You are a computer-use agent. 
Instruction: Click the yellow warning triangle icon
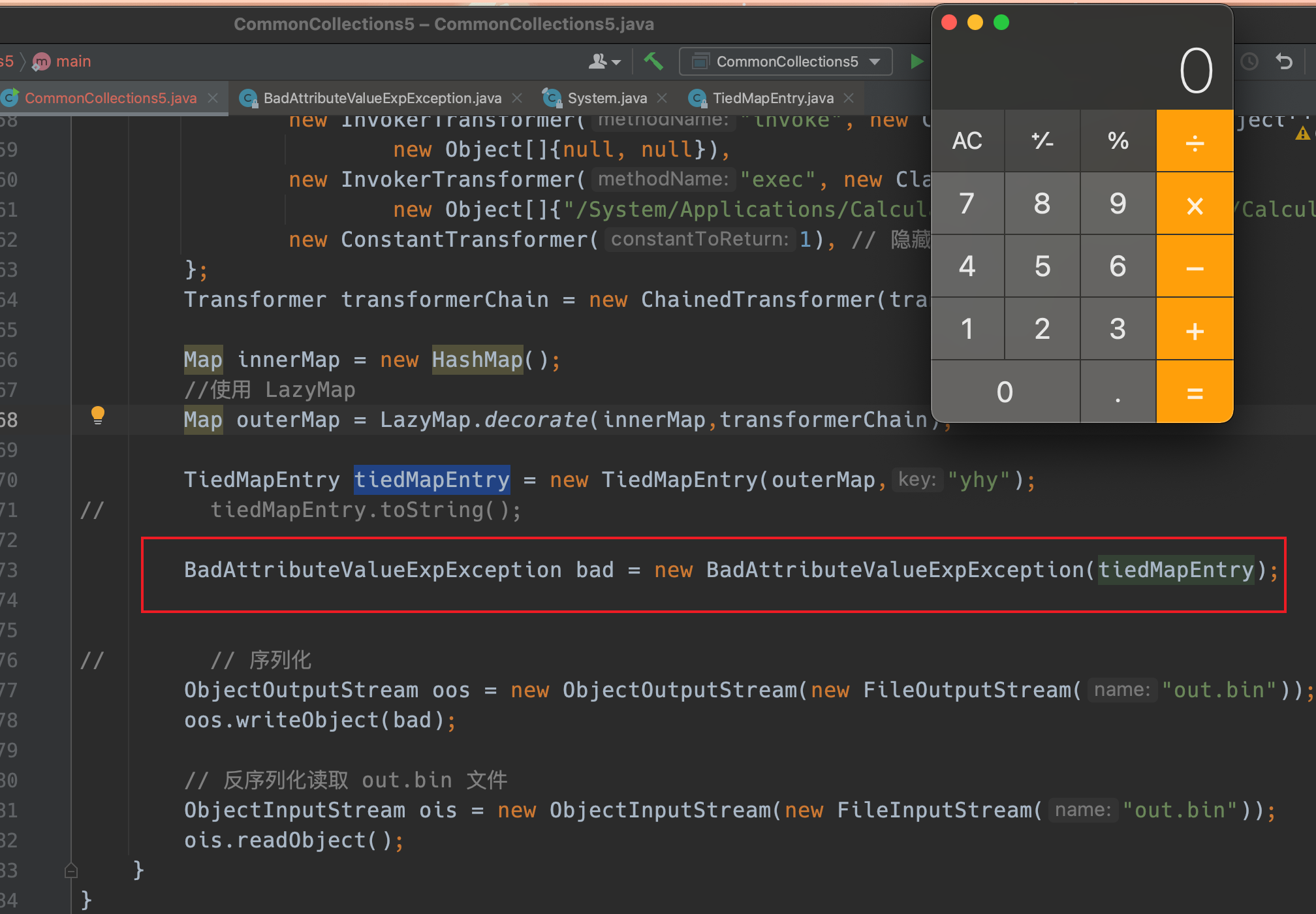(x=1302, y=134)
